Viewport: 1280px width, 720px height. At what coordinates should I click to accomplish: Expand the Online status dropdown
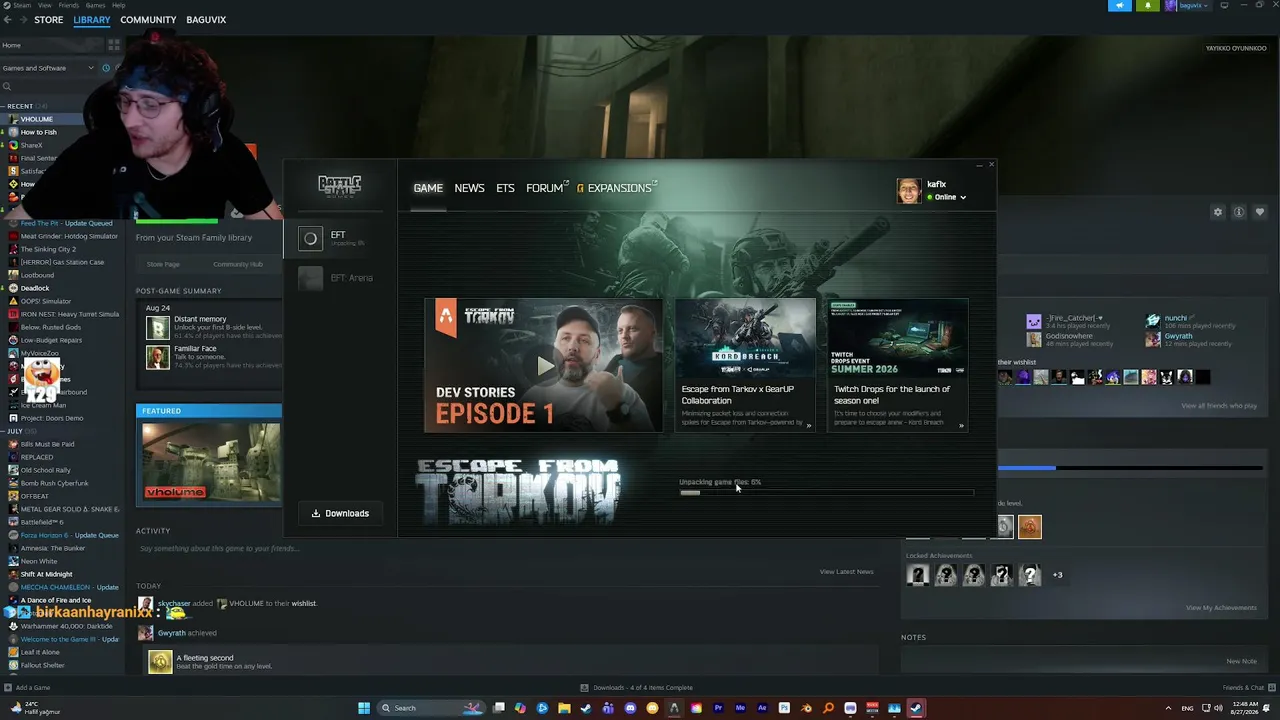[x=947, y=198]
